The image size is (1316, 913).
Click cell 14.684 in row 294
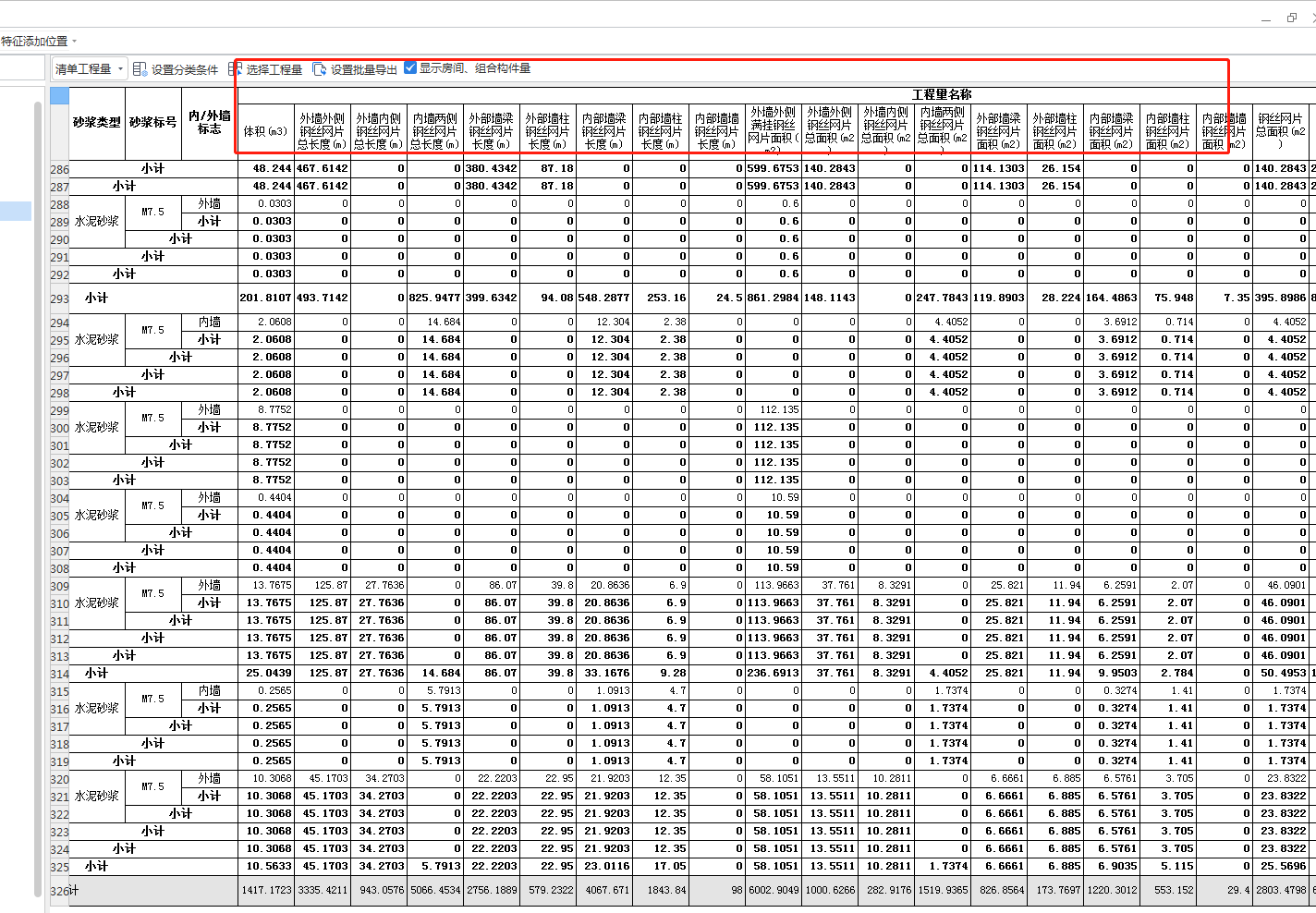[x=435, y=323]
